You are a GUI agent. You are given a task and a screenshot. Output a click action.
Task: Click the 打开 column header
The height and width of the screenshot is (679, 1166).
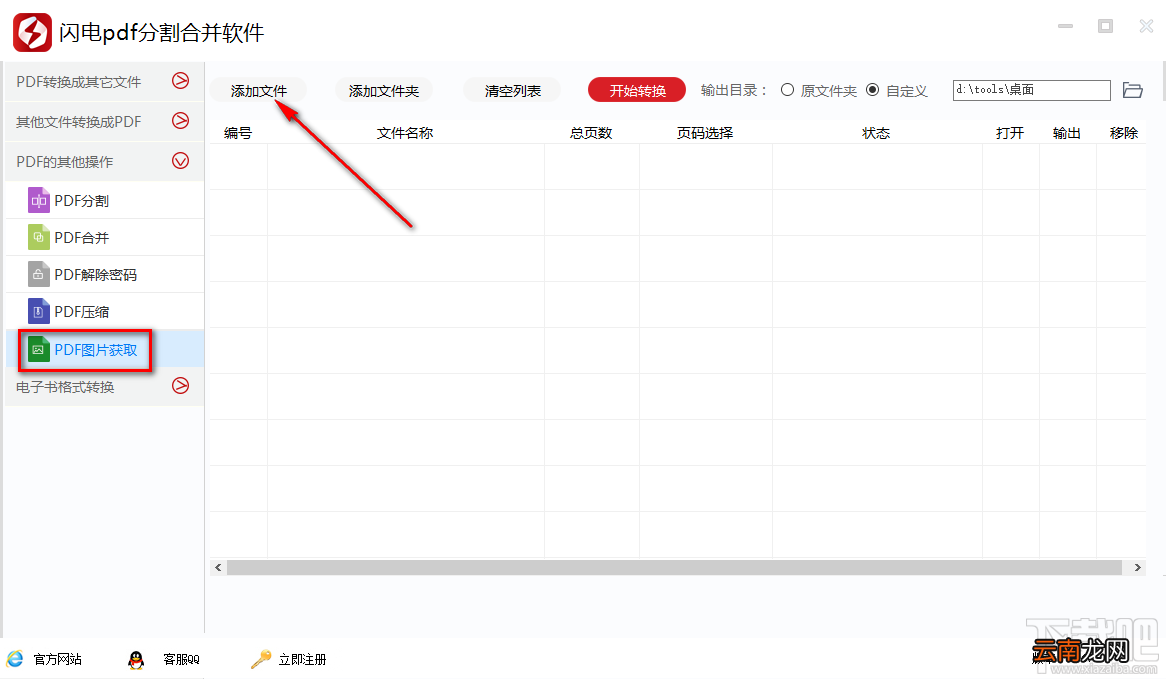(1010, 133)
